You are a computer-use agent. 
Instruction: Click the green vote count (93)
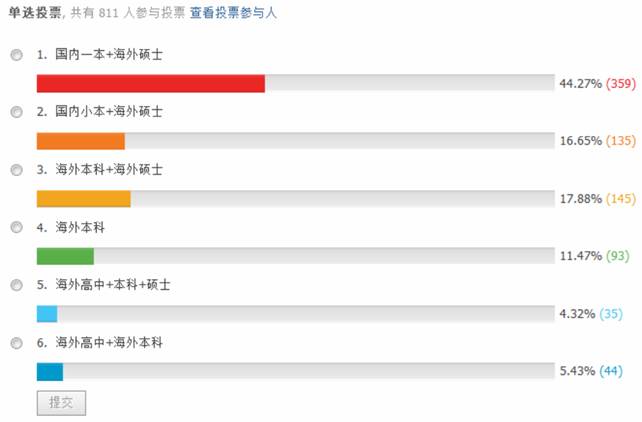[617, 257]
